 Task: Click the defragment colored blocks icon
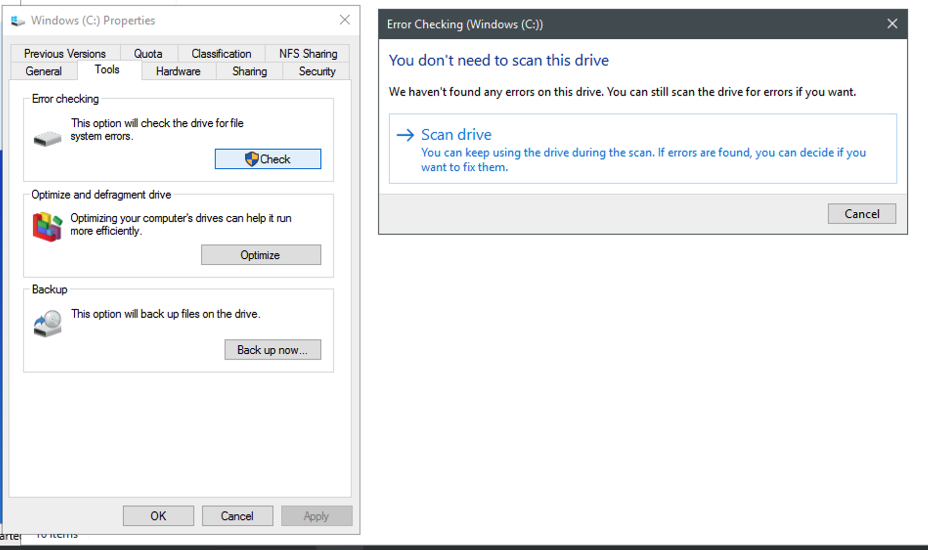click(x=47, y=227)
